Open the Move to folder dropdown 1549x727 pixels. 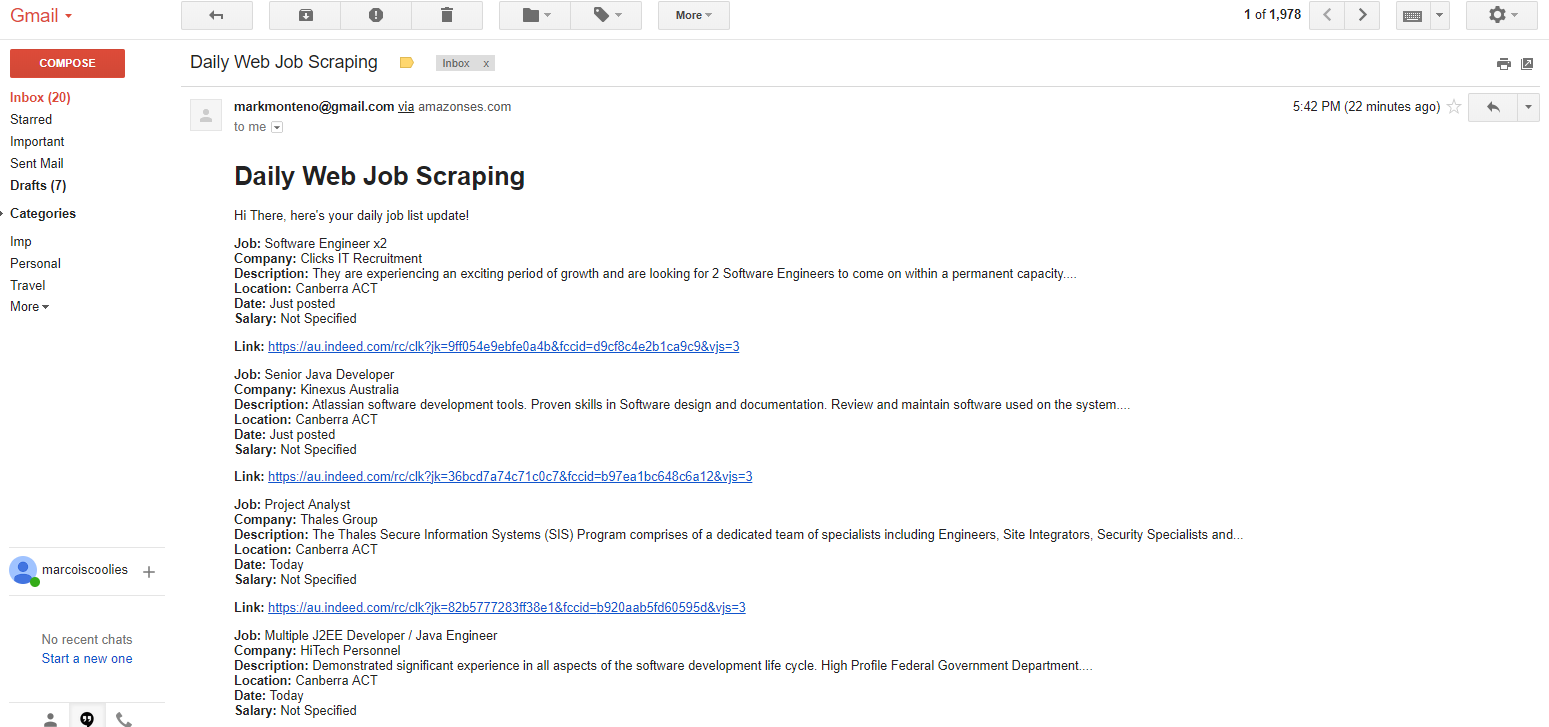pyautogui.click(x=534, y=15)
